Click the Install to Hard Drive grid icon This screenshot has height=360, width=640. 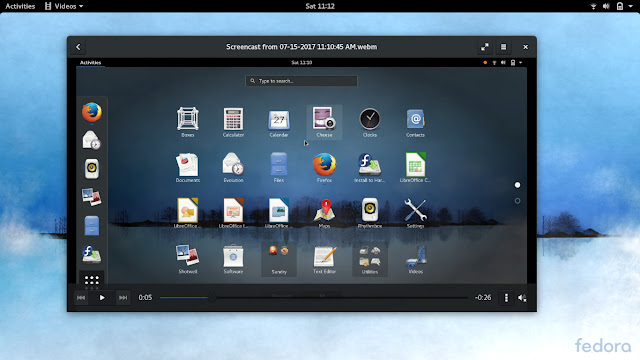(x=370, y=167)
